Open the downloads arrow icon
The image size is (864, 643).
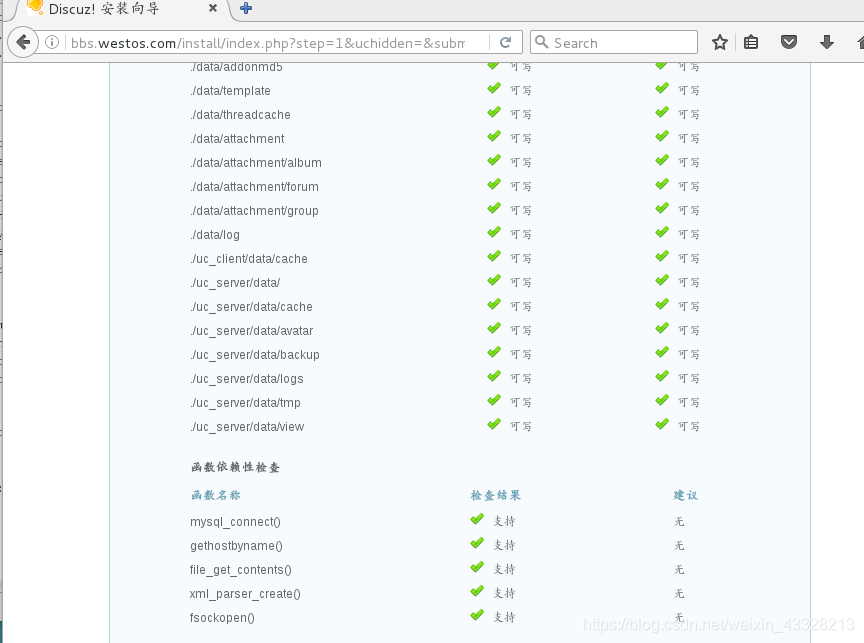(x=827, y=42)
